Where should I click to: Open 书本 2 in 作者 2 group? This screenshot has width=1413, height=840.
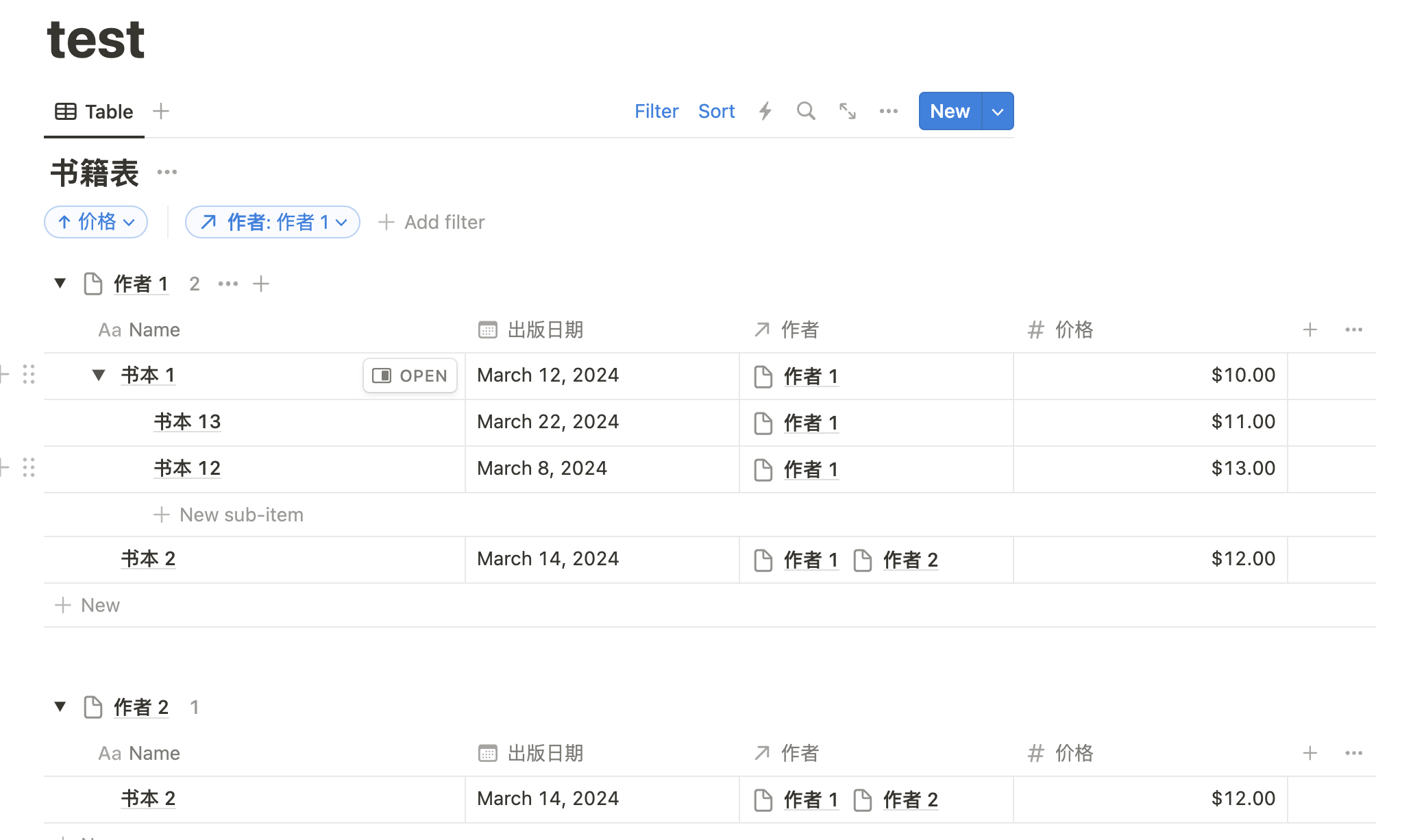point(148,798)
